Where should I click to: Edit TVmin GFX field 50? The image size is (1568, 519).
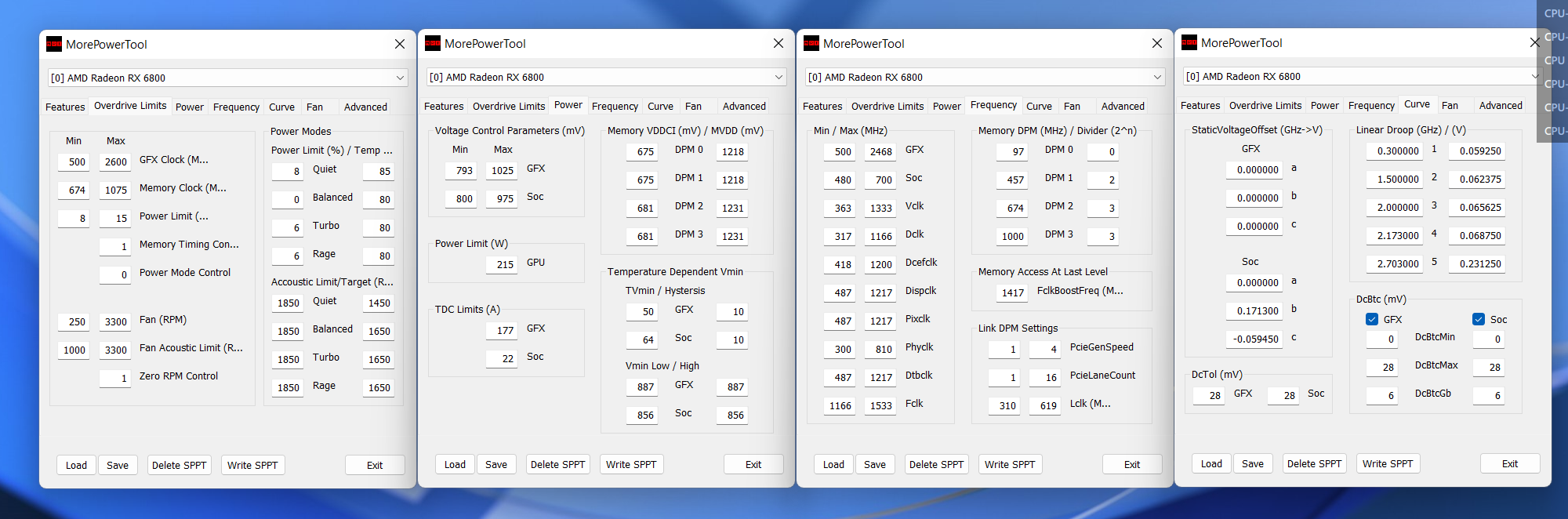642,311
